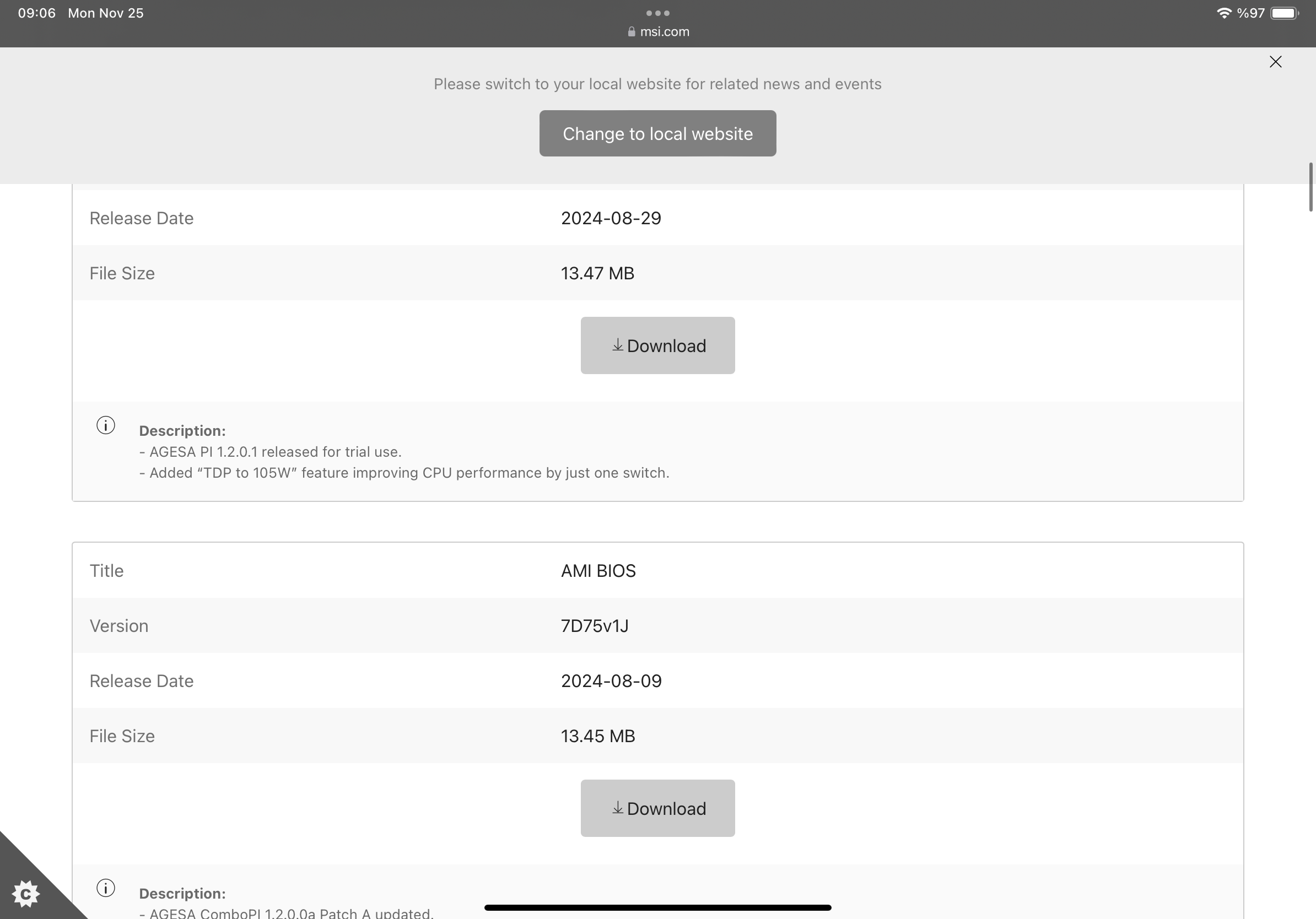Click the download arrow icon in second Download button
This screenshot has height=919, width=1316.
[617, 808]
